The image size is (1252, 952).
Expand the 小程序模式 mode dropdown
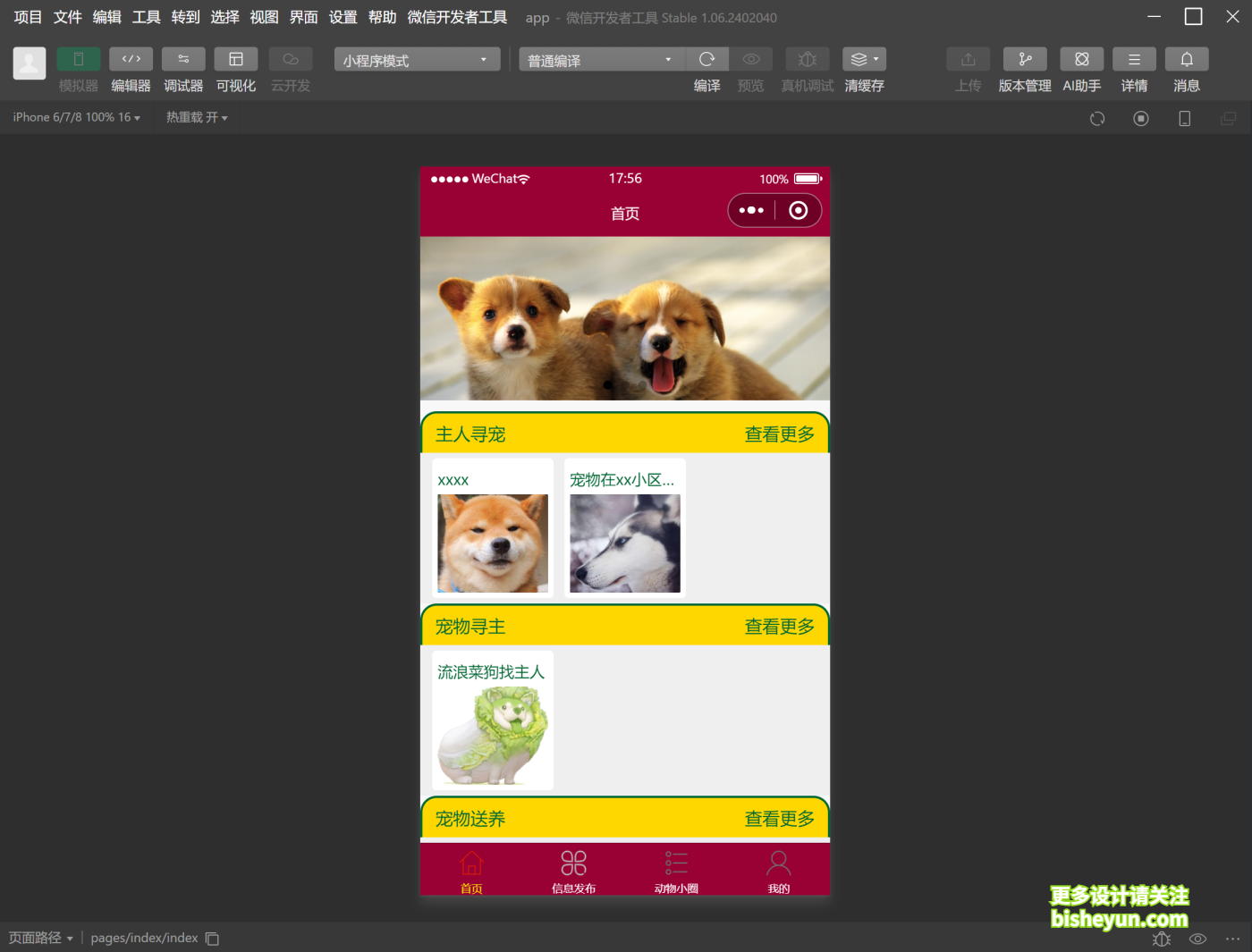(x=416, y=59)
